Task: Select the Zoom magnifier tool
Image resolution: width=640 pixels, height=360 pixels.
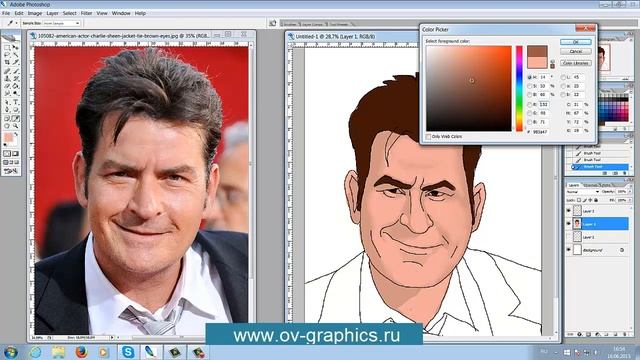Action: pyautogui.click(x=16, y=126)
